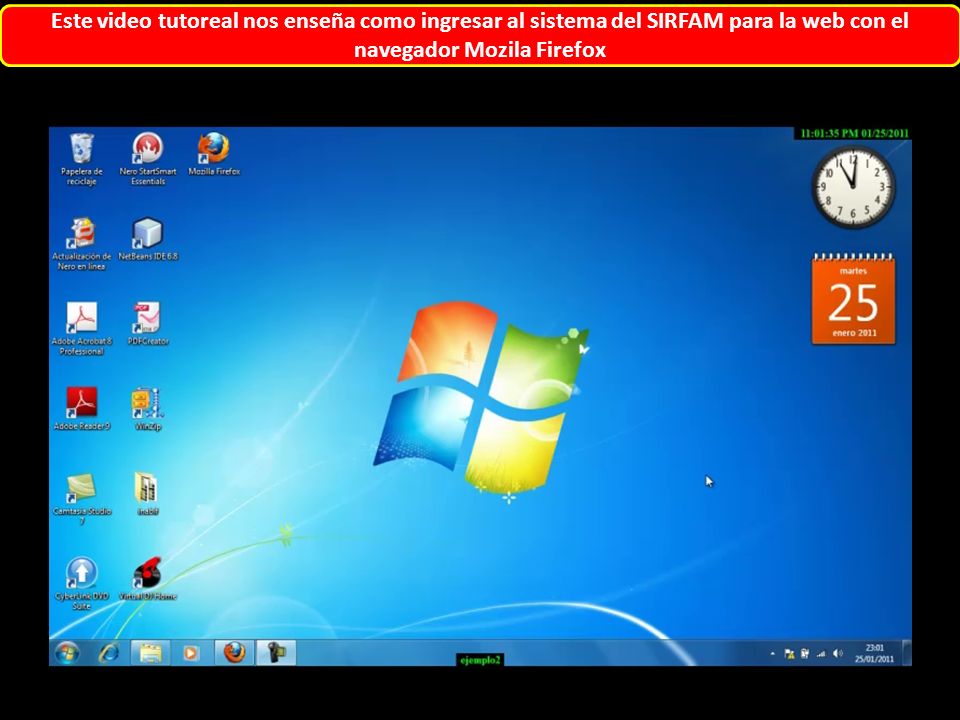This screenshot has height=720, width=960.
Task: Select the WinZip desktop icon
Action: (148, 408)
